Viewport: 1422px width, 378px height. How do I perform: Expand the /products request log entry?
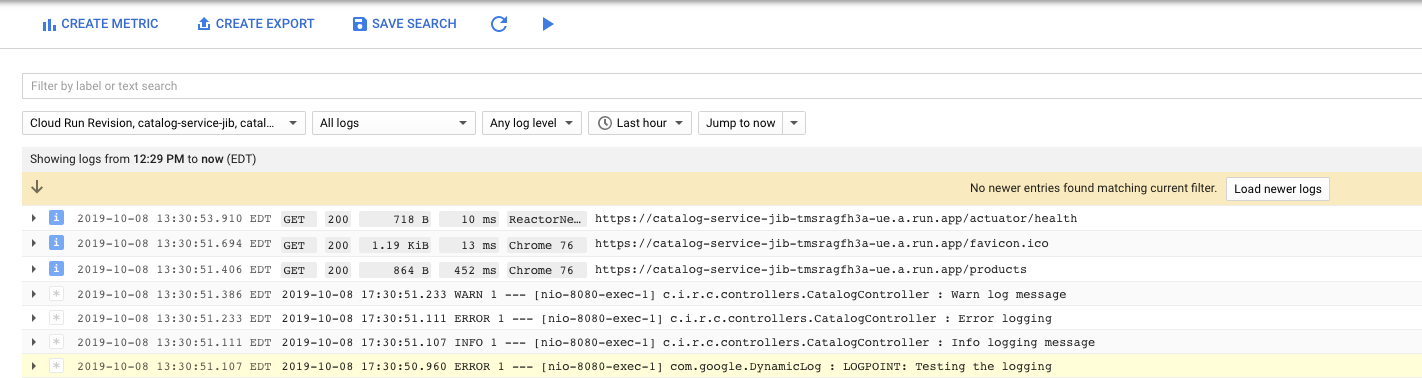tap(34, 269)
